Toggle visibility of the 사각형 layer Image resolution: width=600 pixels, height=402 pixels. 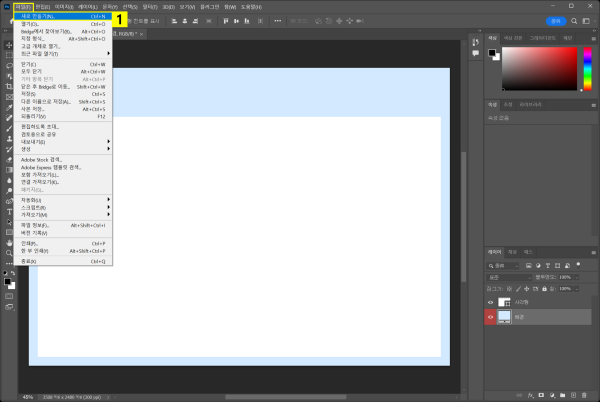coord(490,301)
